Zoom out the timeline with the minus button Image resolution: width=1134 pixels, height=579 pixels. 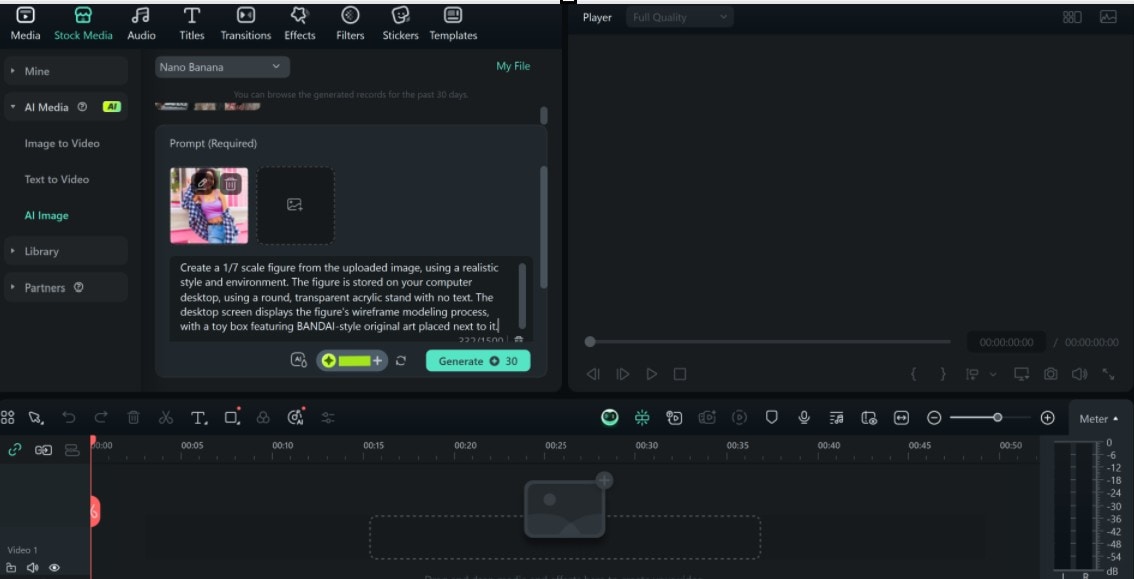tap(934, 418)
